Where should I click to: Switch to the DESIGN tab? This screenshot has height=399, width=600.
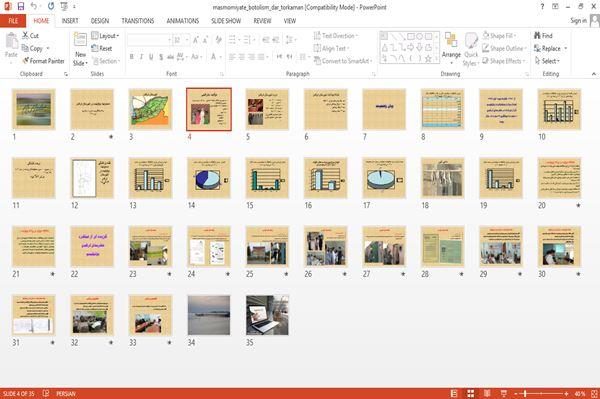pos(100,21)
